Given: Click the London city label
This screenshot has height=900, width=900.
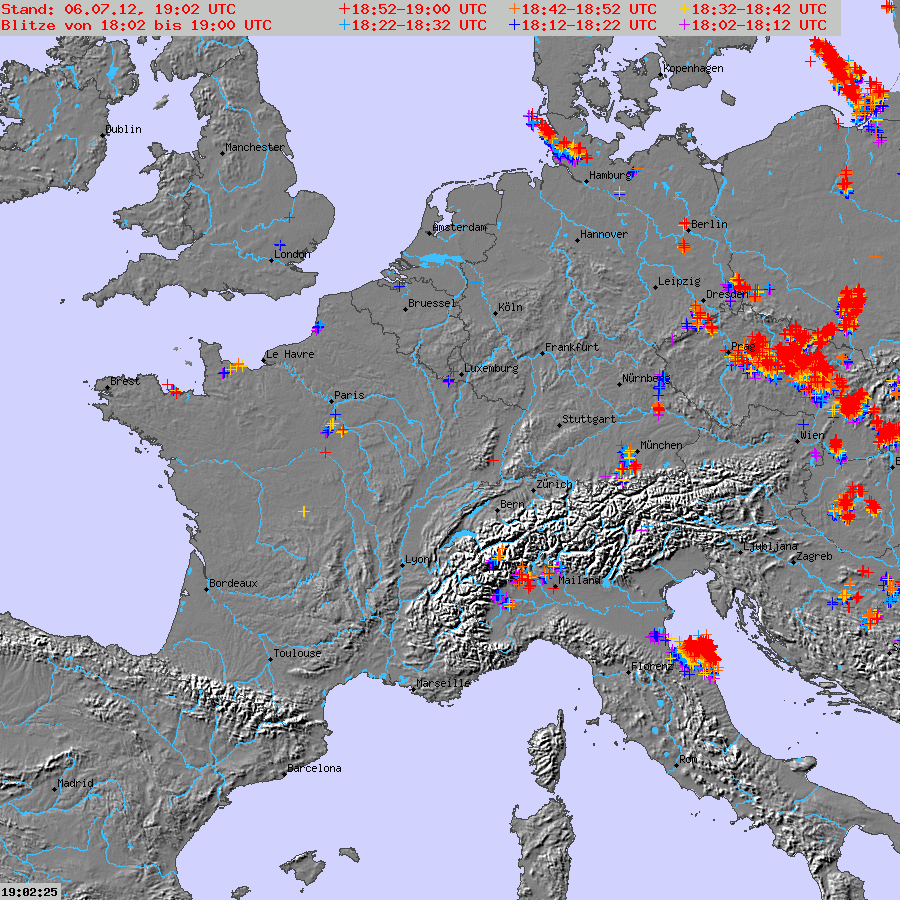Looking at the screenshot, I should click(x=292, y=254).
